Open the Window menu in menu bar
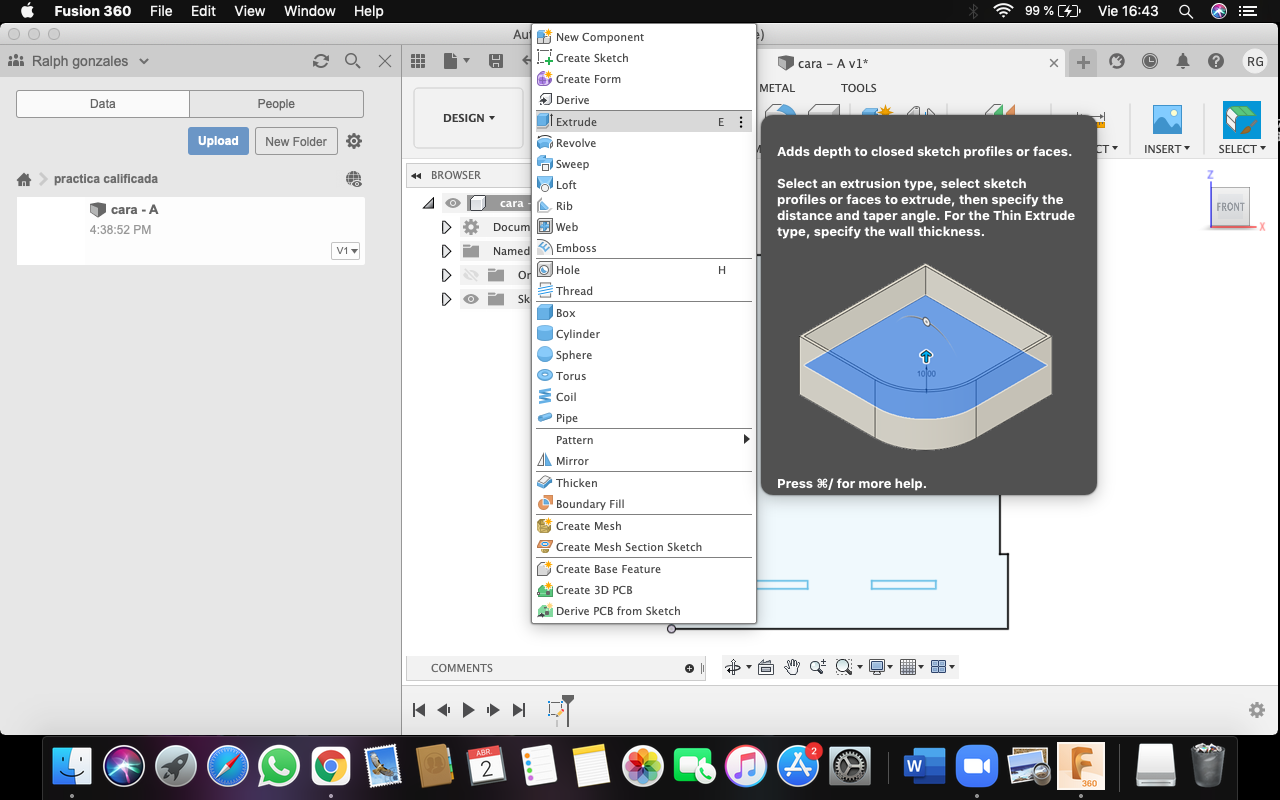Image resolution: width=1280 pixels, height=800 pixels. (310, 11)
